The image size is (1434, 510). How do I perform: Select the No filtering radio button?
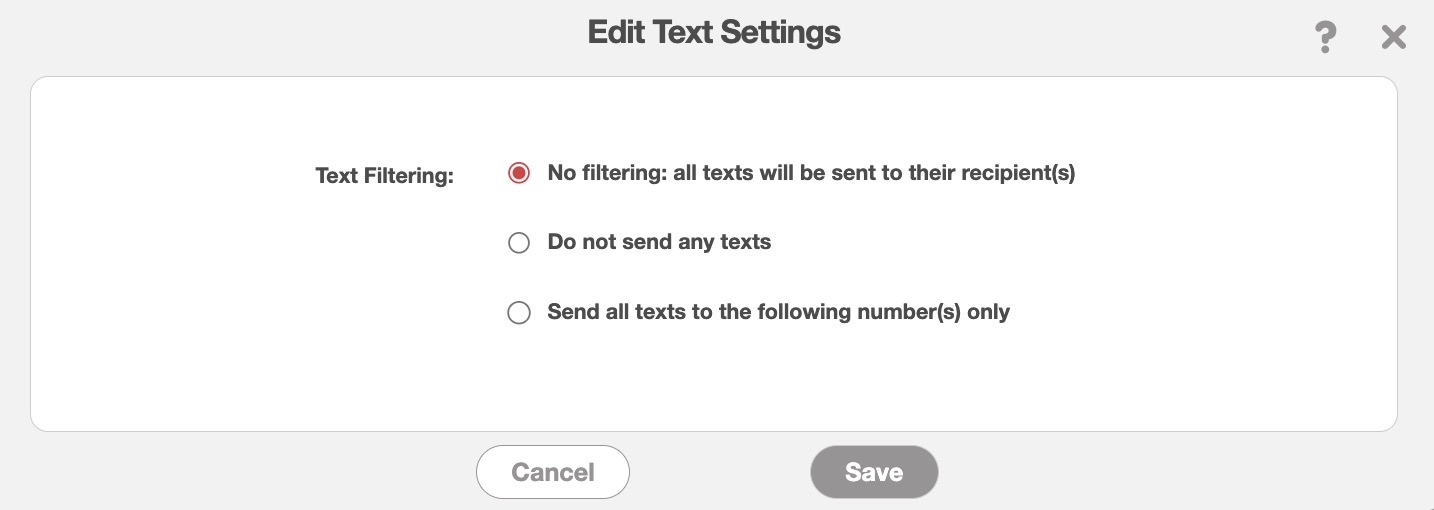pyautogui.click(x=519, y=173)
